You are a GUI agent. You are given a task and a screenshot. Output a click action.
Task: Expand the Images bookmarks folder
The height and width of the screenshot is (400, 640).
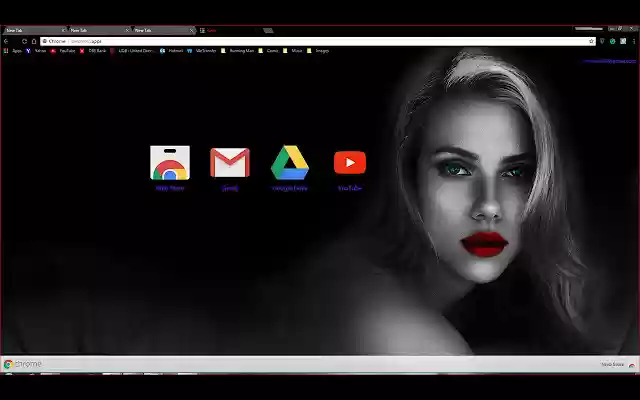[318, 51]
